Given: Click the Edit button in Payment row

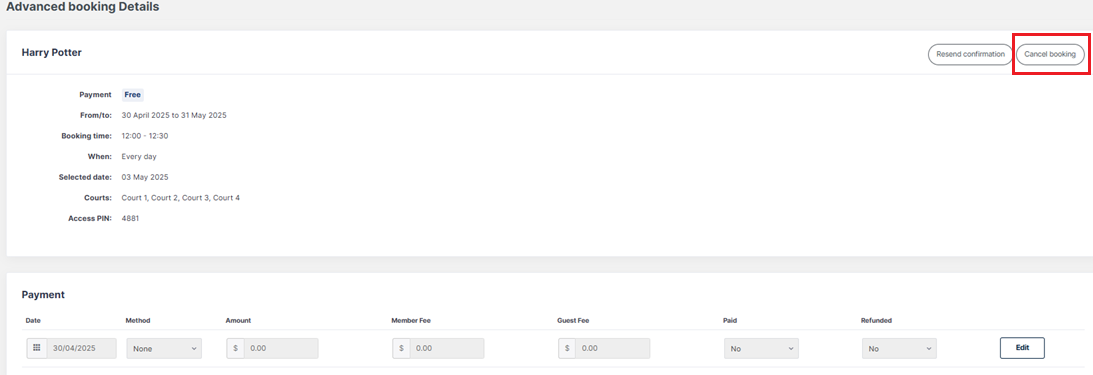Looking at the screenshot, I should coord(1022,347).
